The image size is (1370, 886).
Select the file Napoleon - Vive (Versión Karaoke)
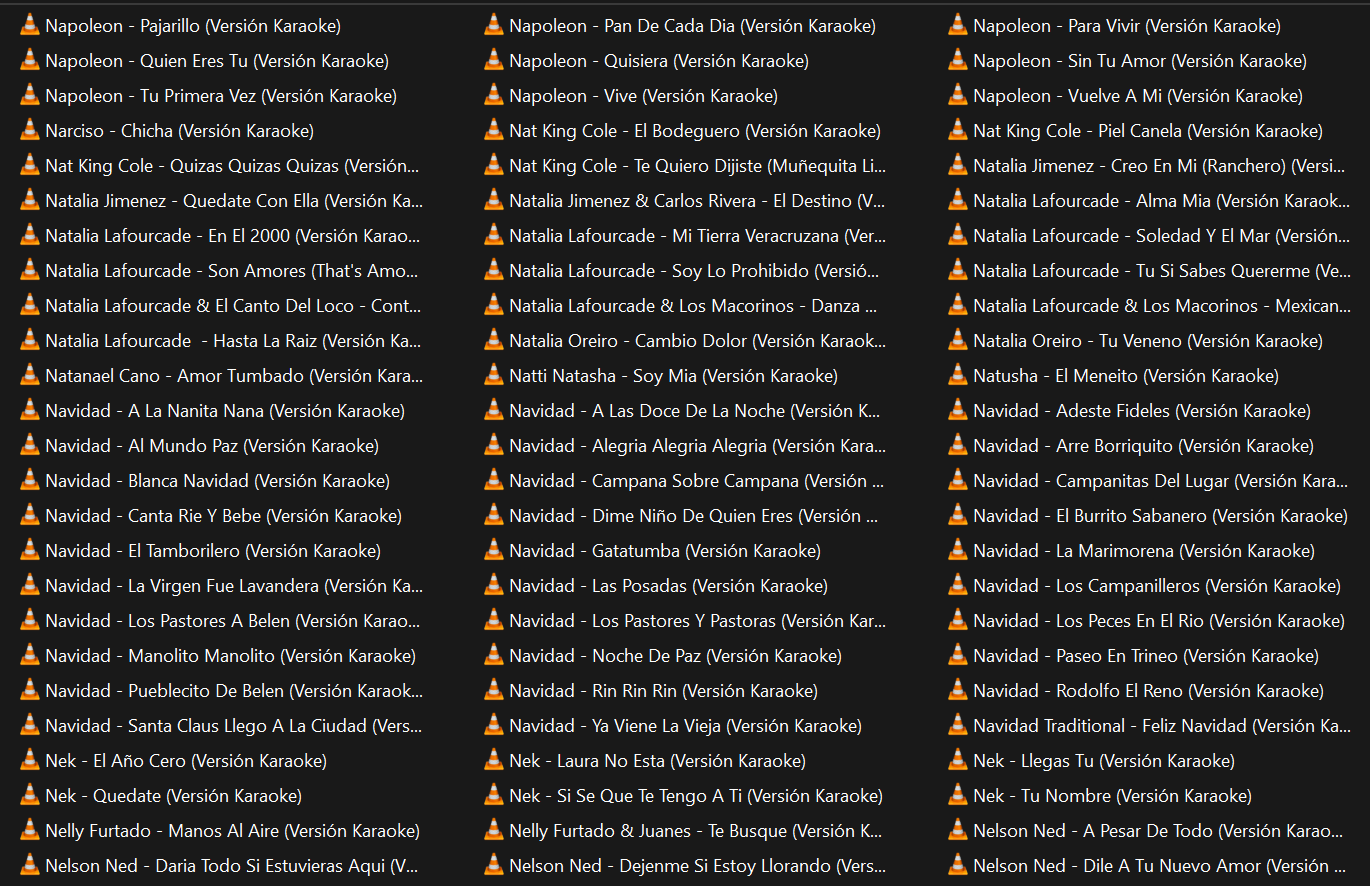click(642, 96)
